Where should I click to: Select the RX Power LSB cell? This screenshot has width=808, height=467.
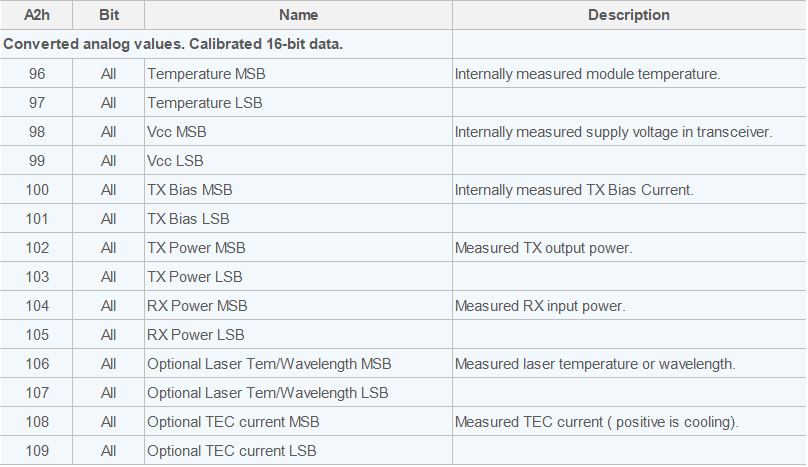coord(196,335)
